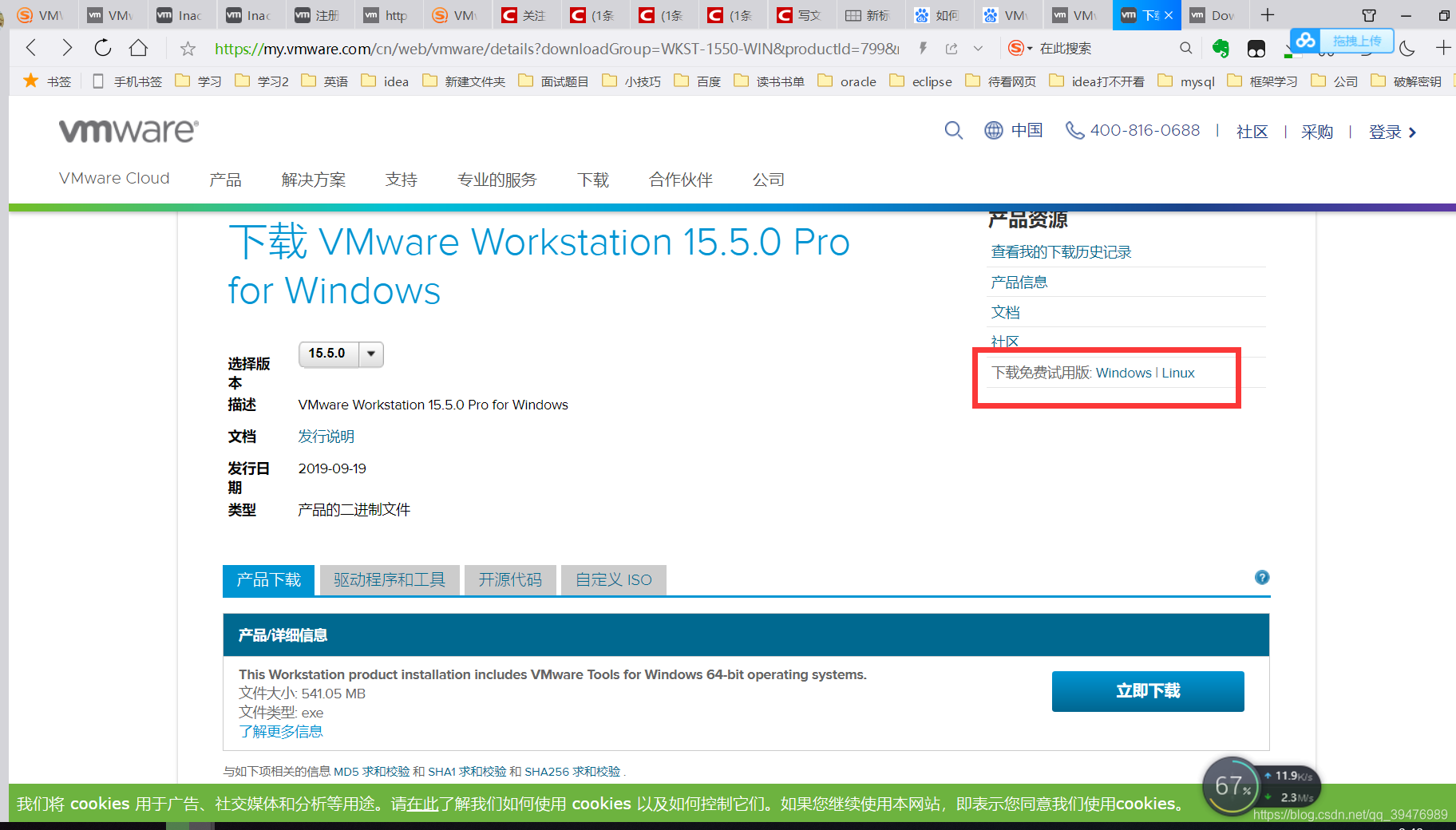Open 查看我的下载历史记录 link
The height and width of the screenshot is (830, 1456).
pos(1061,252)
